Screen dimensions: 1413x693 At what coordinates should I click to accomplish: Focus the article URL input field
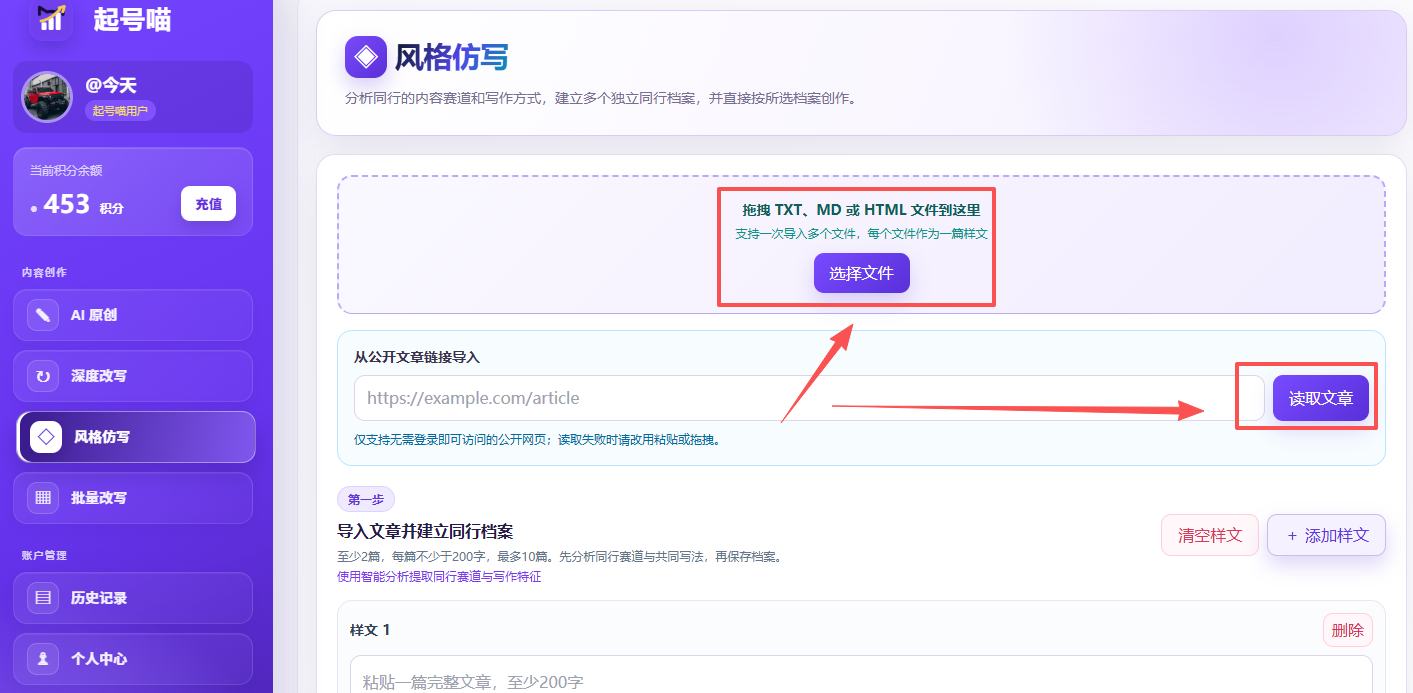(x=809, y=398)
